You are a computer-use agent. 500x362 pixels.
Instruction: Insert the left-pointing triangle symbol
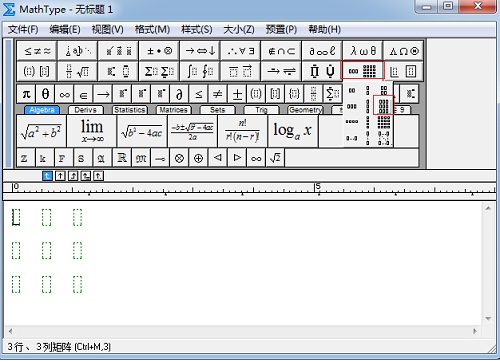coord(218,158)
